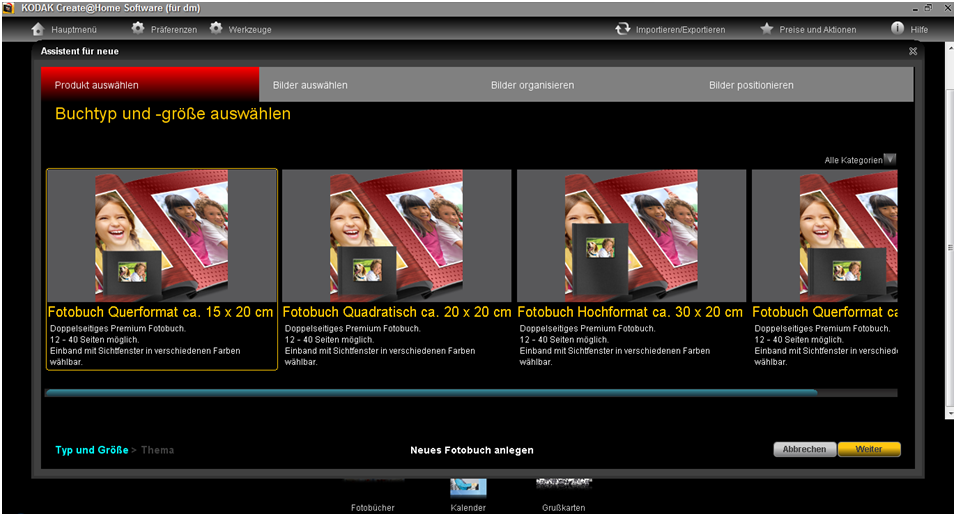Click the horizontal product list scrollbar

click(430, 393)
